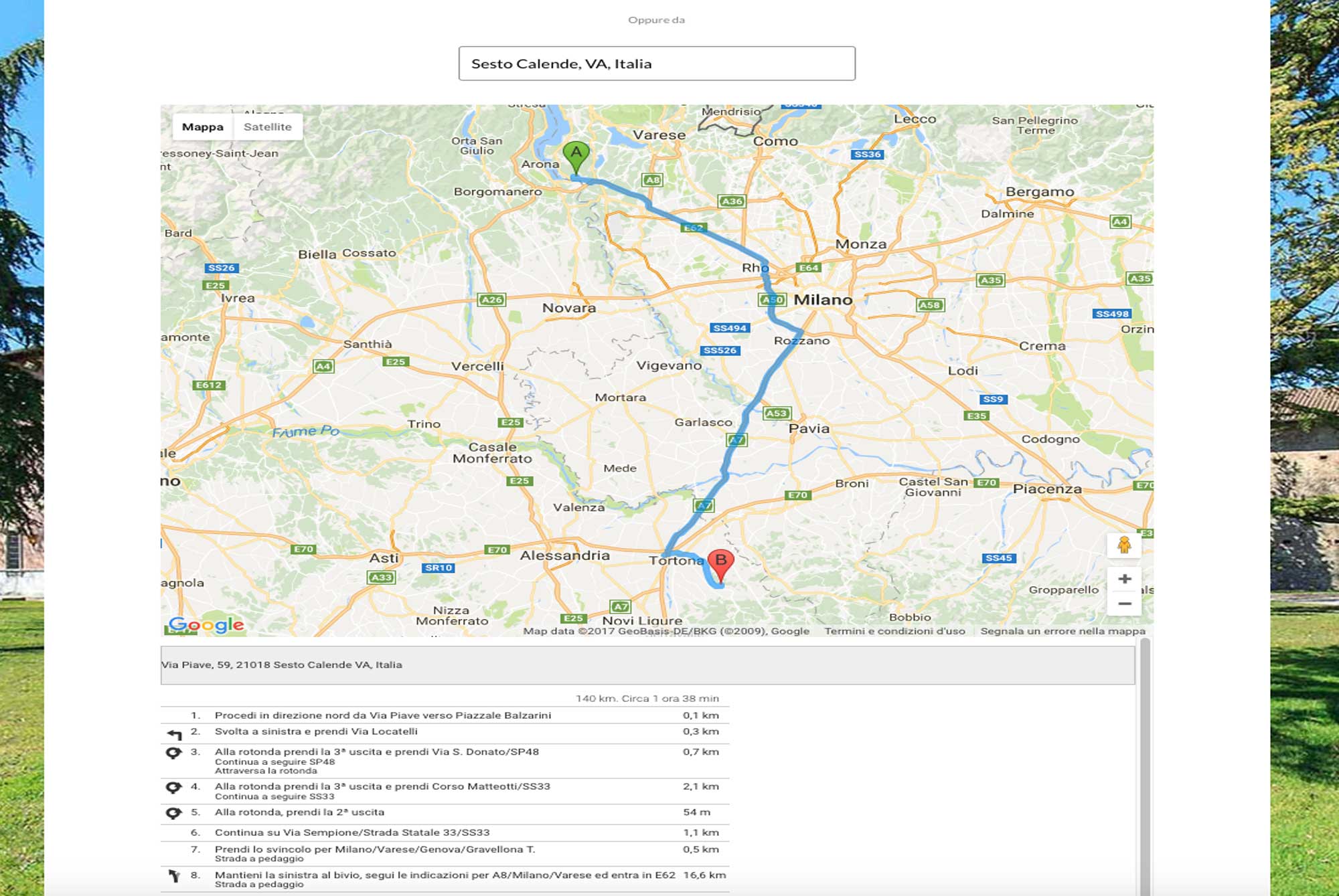Select step 6 Continua su Via Sempione
Screen dimensions: 1339x896
352,832
